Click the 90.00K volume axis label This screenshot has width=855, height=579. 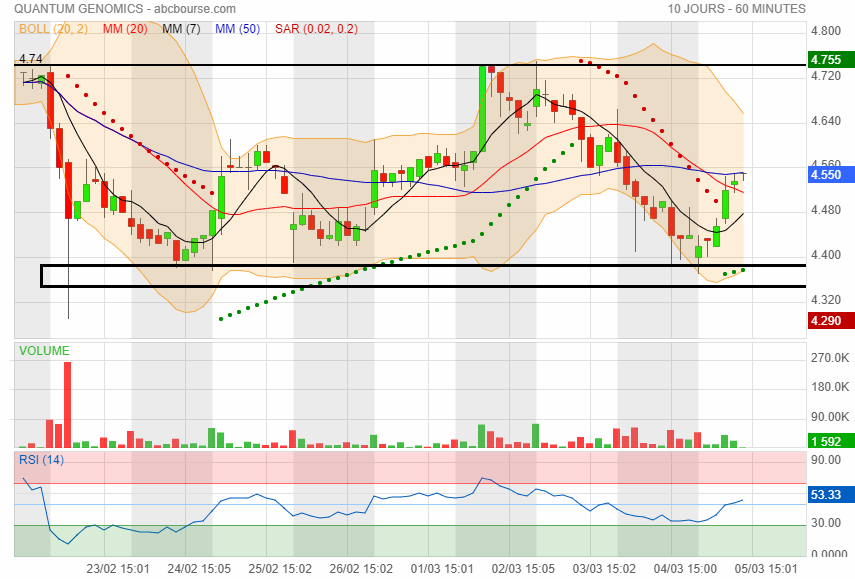tap(830, 417)
